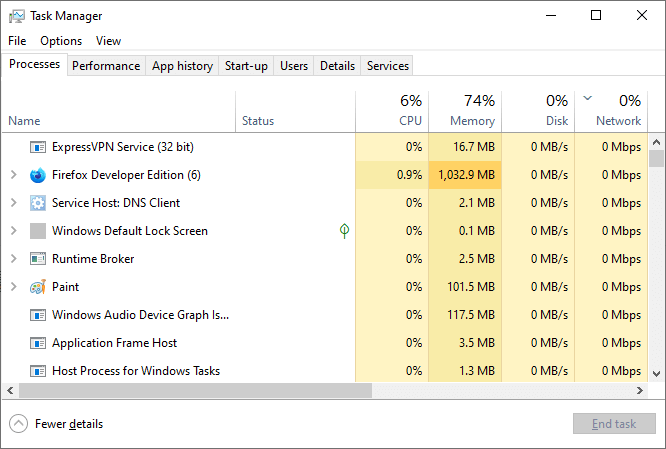Click the Windows Audio Device Graph icon
The height and width of the screenshot is (449, 666).
[x=38, y=315]
